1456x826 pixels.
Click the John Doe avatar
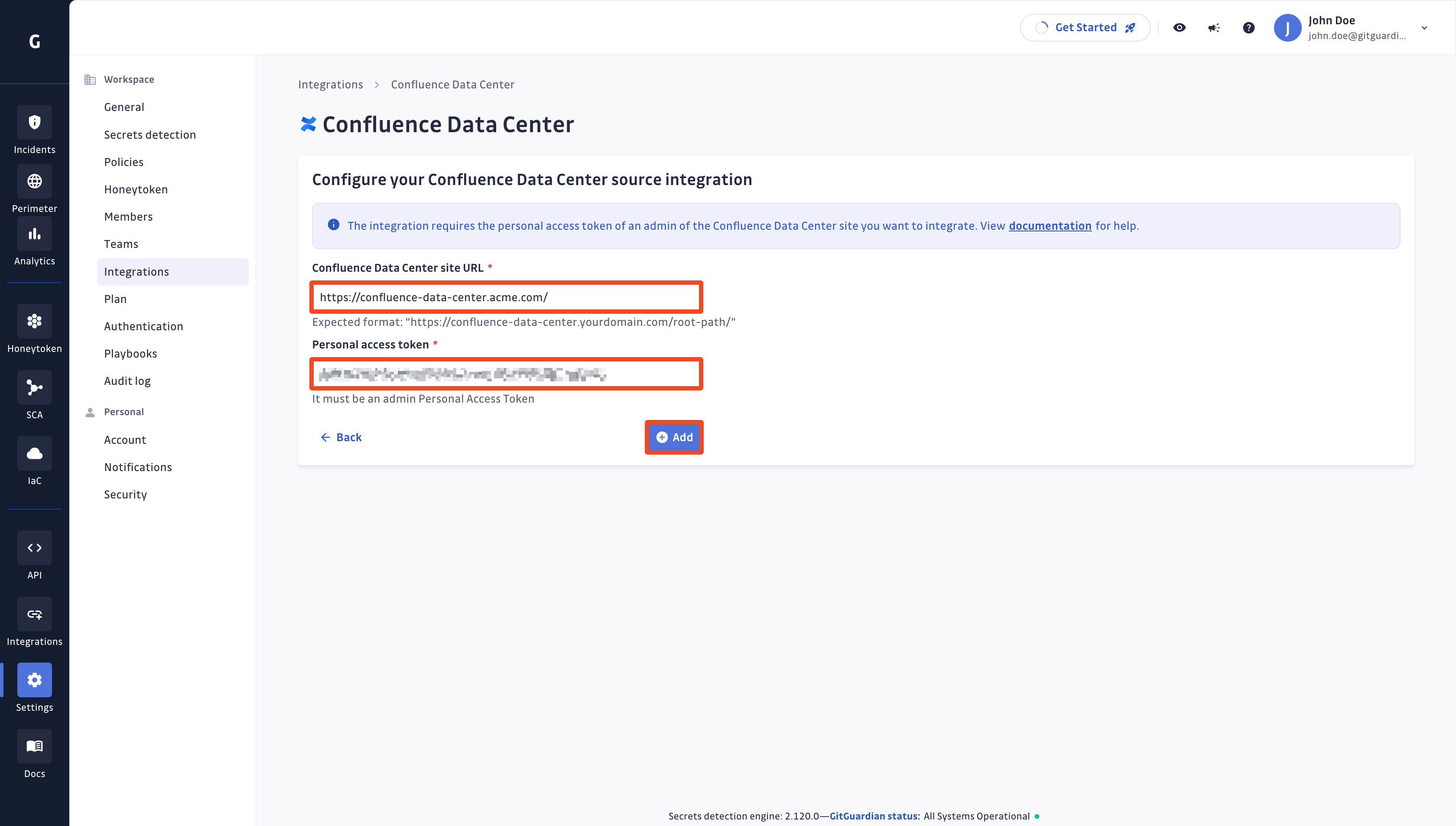coord(1287,28)
